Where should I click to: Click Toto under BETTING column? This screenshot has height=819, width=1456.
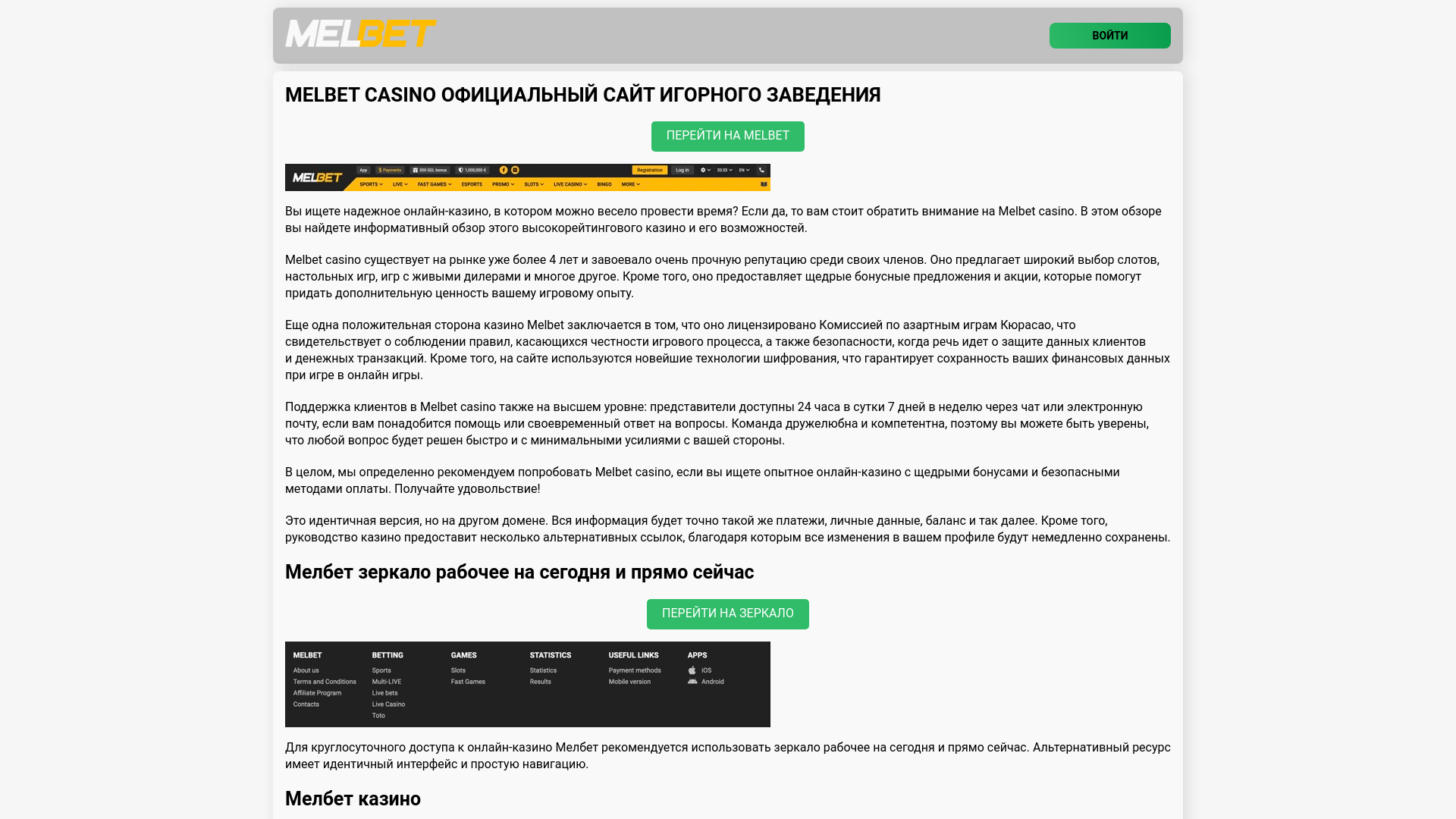click(378, 716)
